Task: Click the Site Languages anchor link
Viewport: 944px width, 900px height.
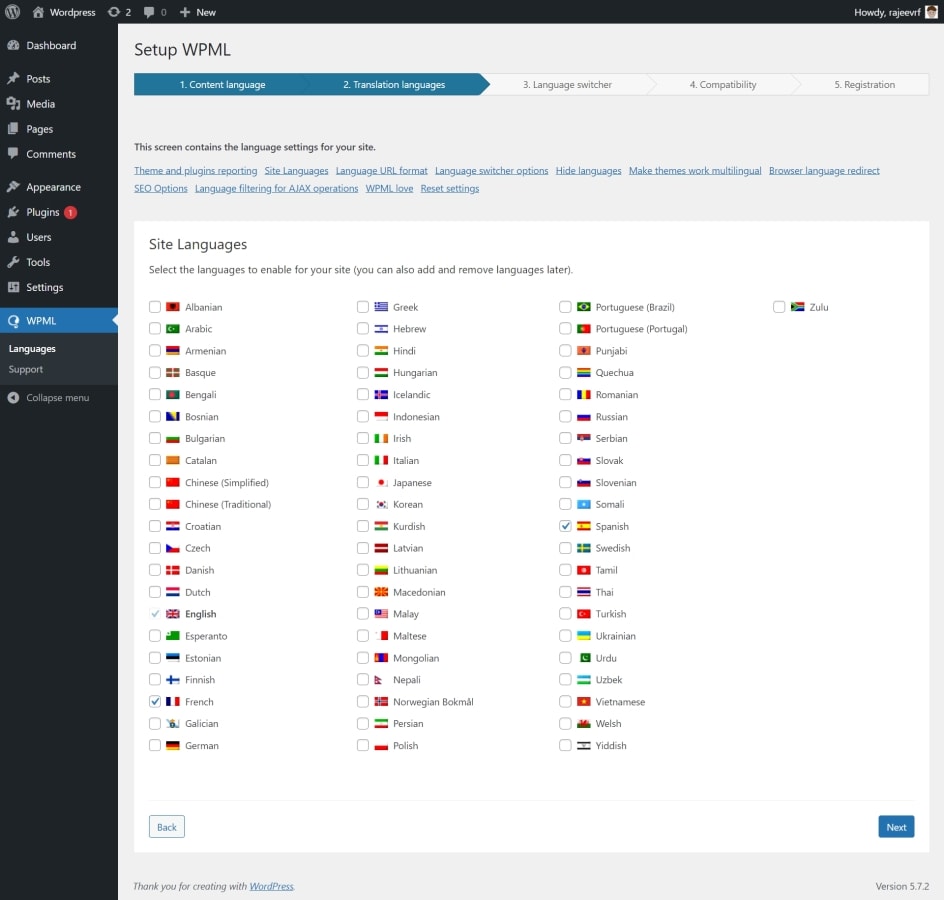Action: click(x=296, y=171)
